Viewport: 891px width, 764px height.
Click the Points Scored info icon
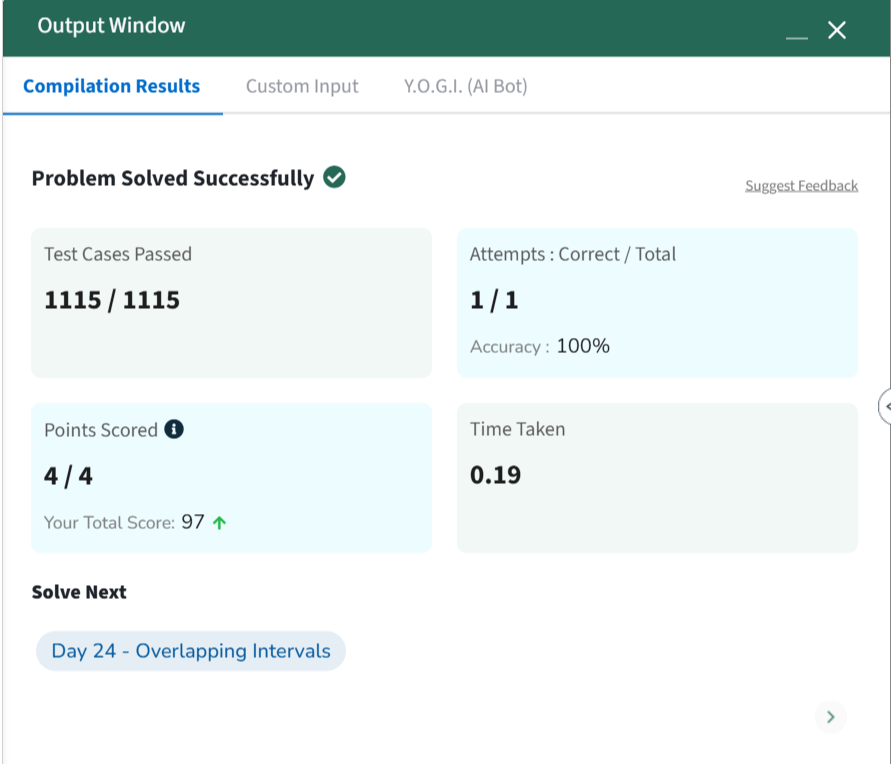(x=174, y=429)
